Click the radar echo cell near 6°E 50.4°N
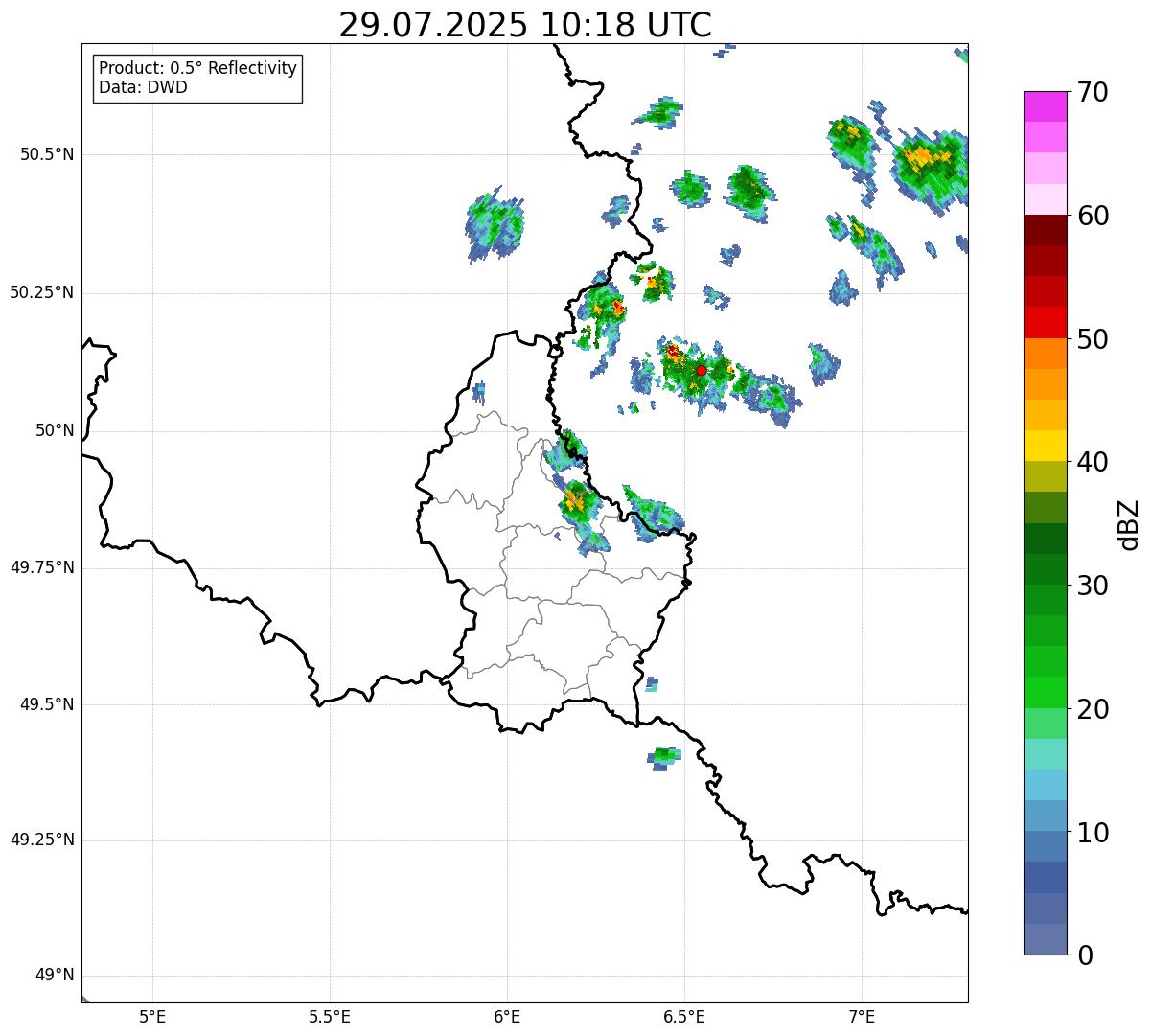 495,224
